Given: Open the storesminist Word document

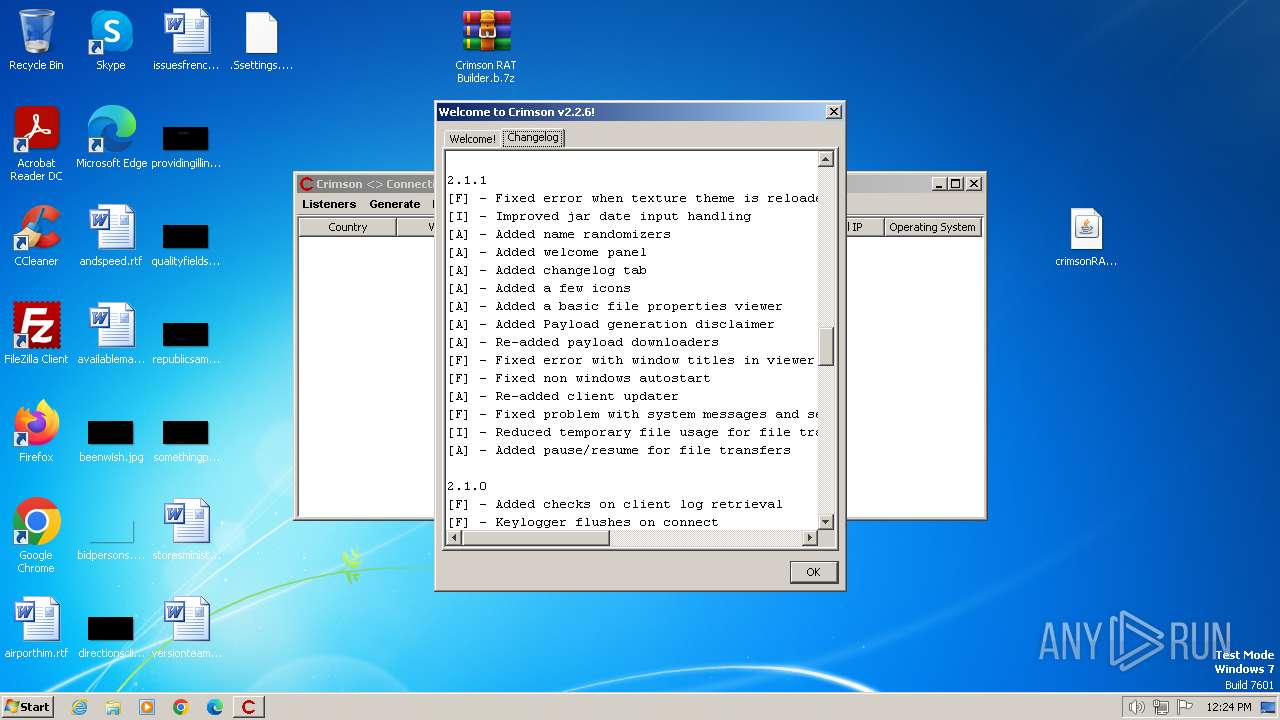Looking at the screenshot, I should [x=186, y=530].
